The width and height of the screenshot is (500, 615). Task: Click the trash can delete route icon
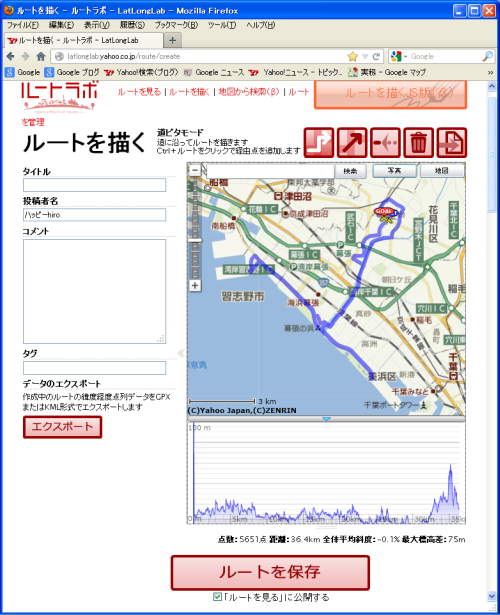point(418,142)
